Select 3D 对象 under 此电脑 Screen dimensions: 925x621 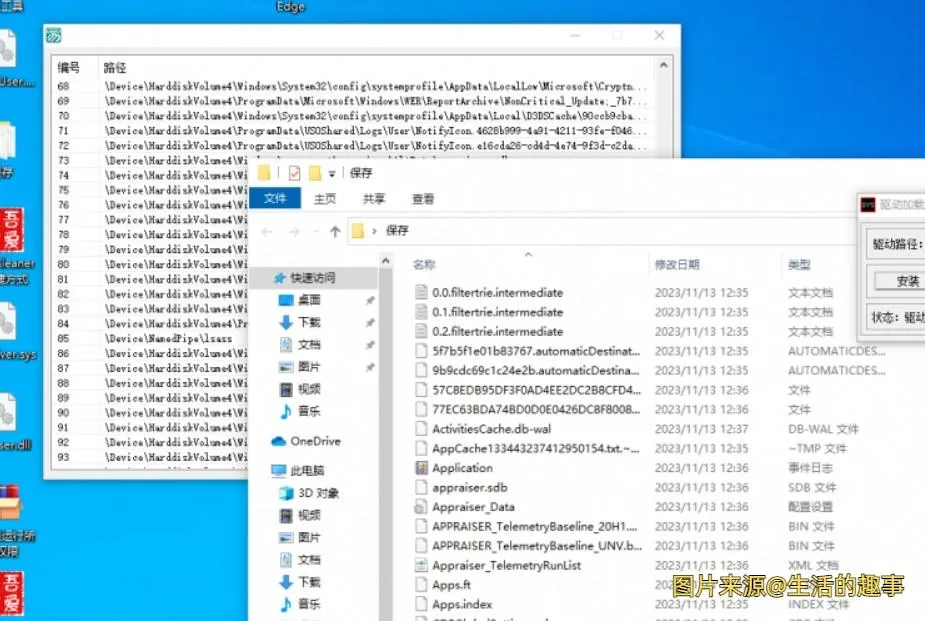tap(318, 493)
